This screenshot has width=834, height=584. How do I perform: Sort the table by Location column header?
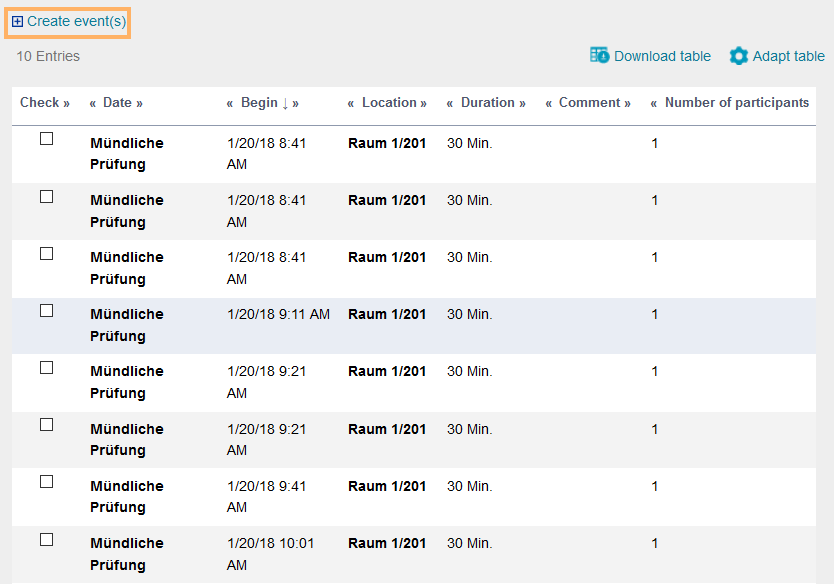click(389, 103)
